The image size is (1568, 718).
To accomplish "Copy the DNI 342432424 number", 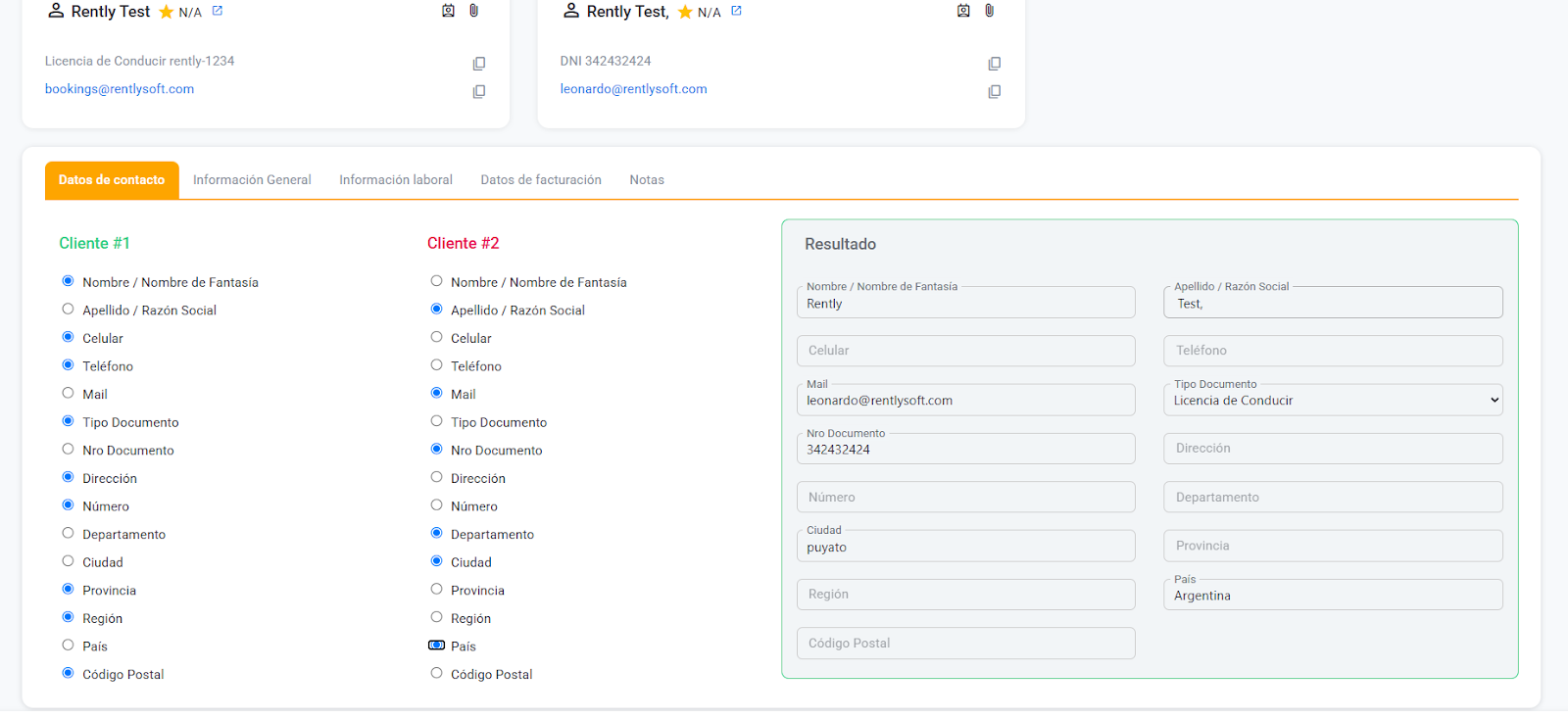I will 995,64.
